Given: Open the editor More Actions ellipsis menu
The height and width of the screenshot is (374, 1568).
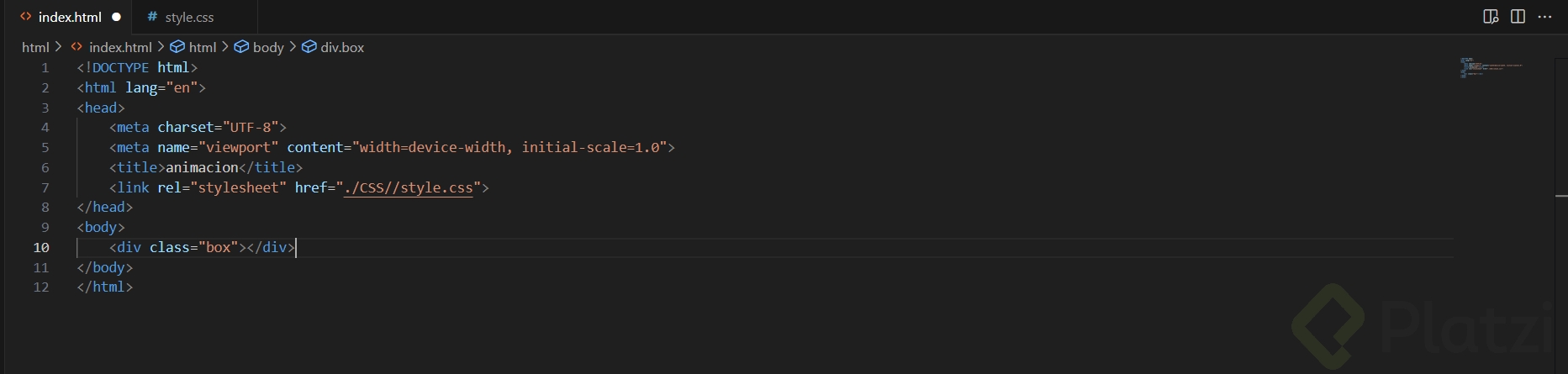Looking at the screenshot, I should (x=1544, y=17).
